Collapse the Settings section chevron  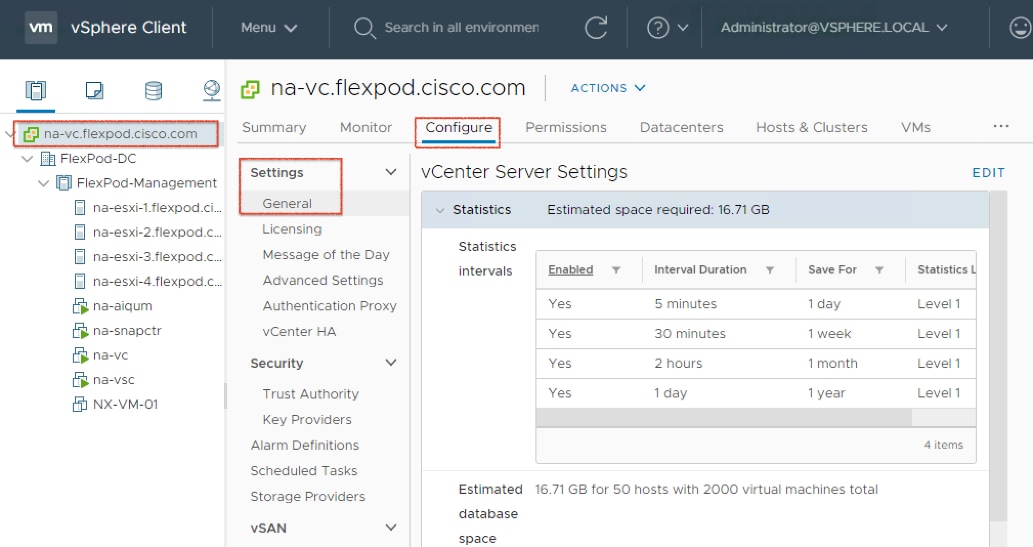click(x=391, y=172)
